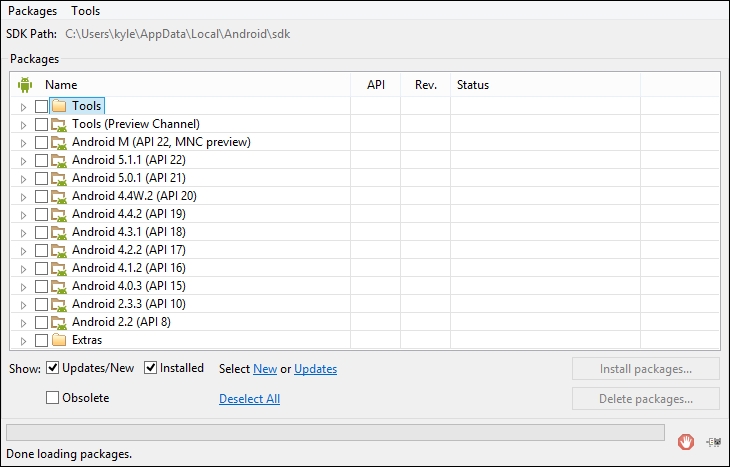
Task: Click the Tools (Preview Channel) package icon
Action: pyautogui.click(x=59, y=124)
